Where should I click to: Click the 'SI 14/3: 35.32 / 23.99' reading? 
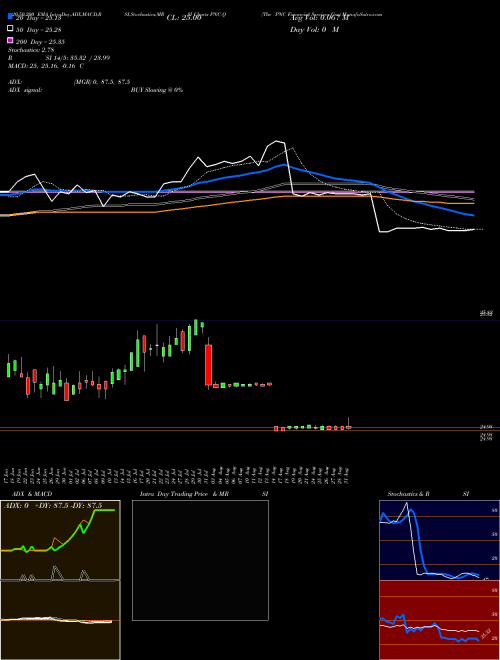point(78,58)
